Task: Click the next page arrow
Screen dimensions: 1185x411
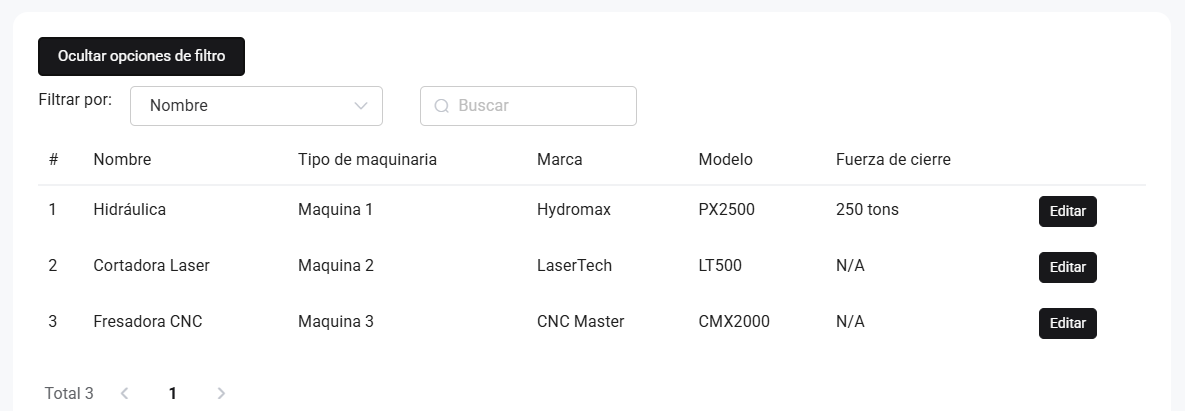Action: [221, 393]
